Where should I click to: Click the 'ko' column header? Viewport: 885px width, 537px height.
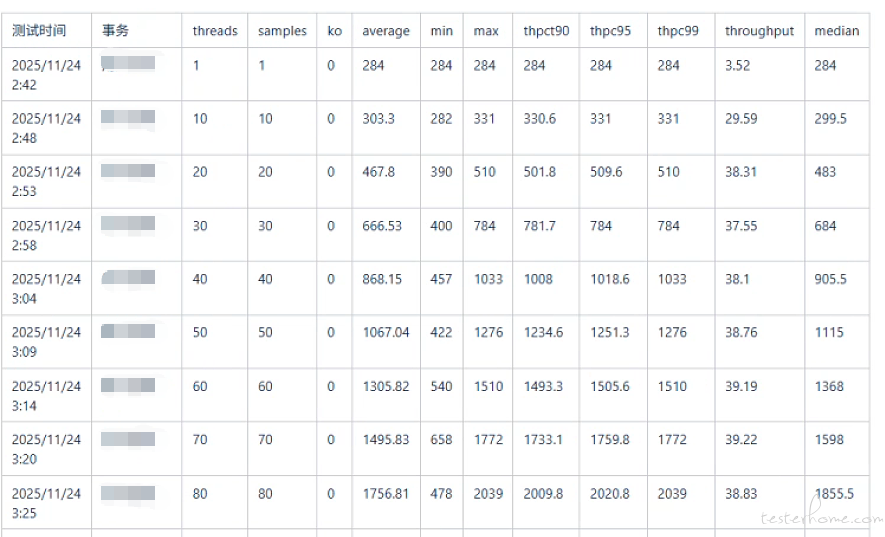pyautogui.click(x=334, y=31)
